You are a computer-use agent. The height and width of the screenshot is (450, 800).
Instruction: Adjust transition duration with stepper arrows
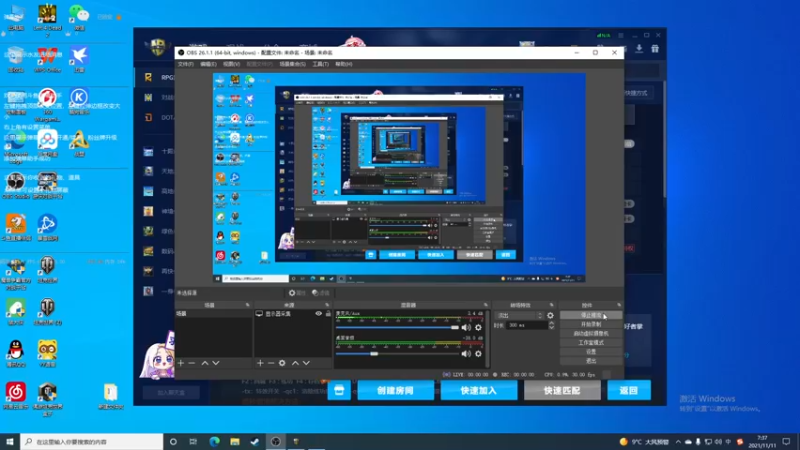tap(551, 325)
